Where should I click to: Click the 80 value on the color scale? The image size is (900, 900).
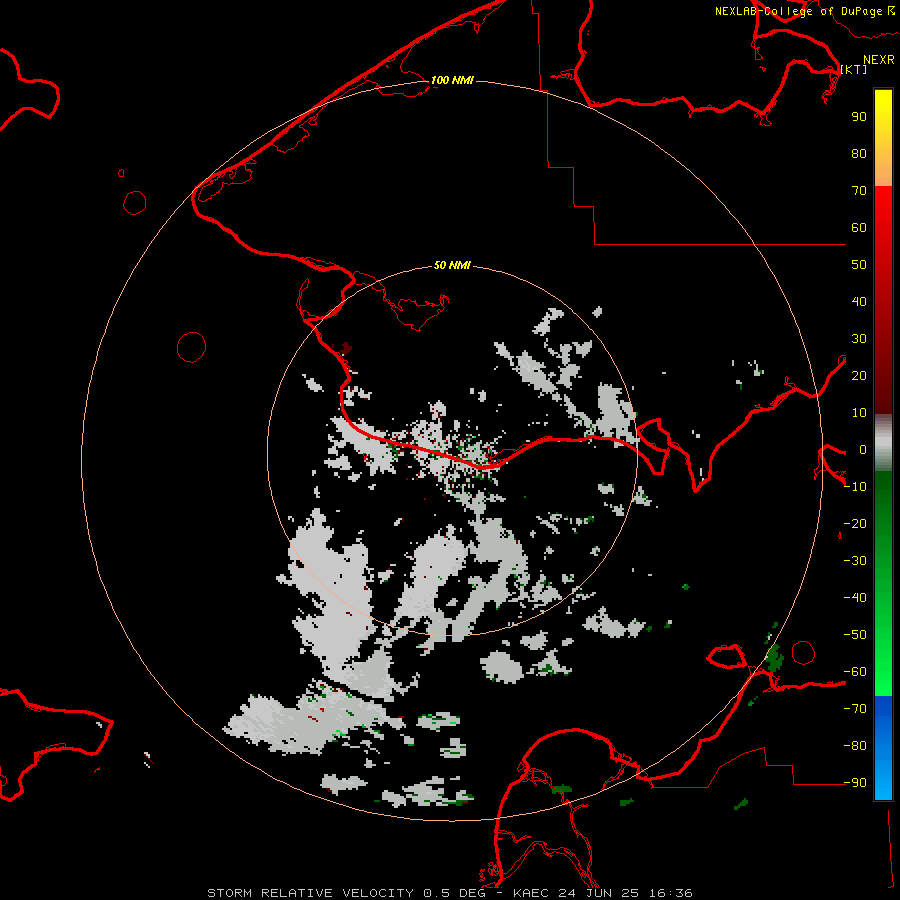click(x=859, y=153)
